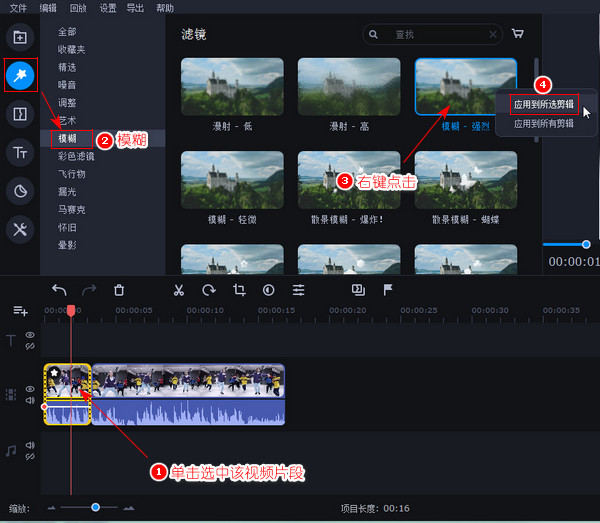Add a marker with the flag icon
The width and height of the screenshot is (600, 523).
point(388,290)
